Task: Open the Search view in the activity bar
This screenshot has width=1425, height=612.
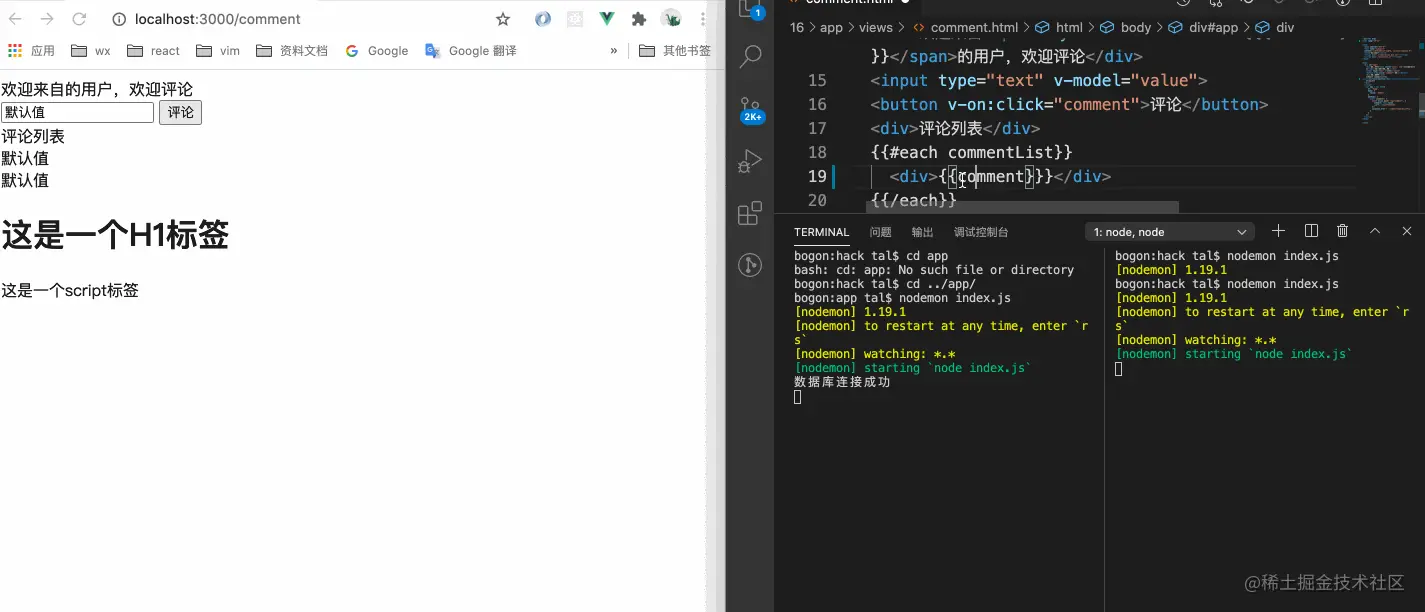Action: pyautogui.click(x=750, y=57)
